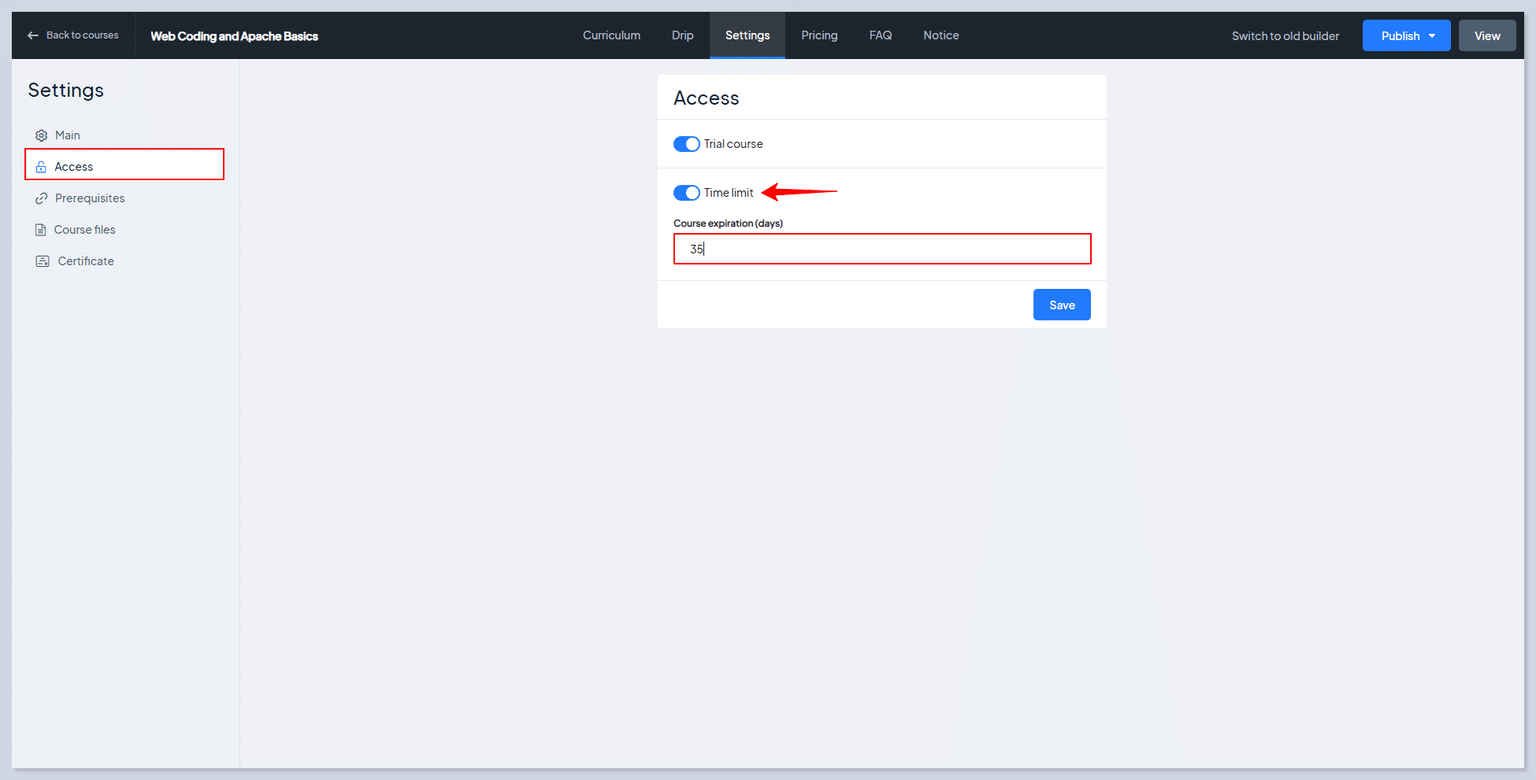This screenshot has width=1536, height=780.
Task: Select the Main settings gear icon
Action: [x=41, y=135]
